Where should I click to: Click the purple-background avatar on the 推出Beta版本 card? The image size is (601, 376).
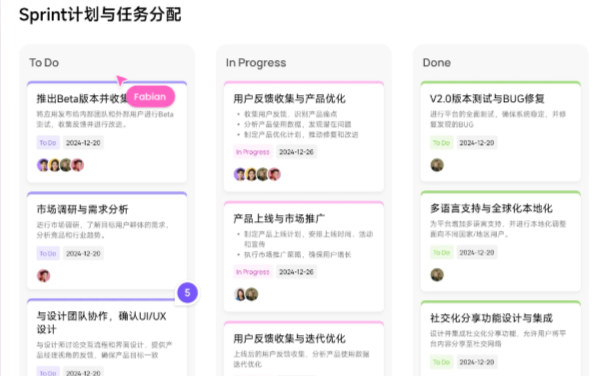pyautogui.click(x=43, y=165)
